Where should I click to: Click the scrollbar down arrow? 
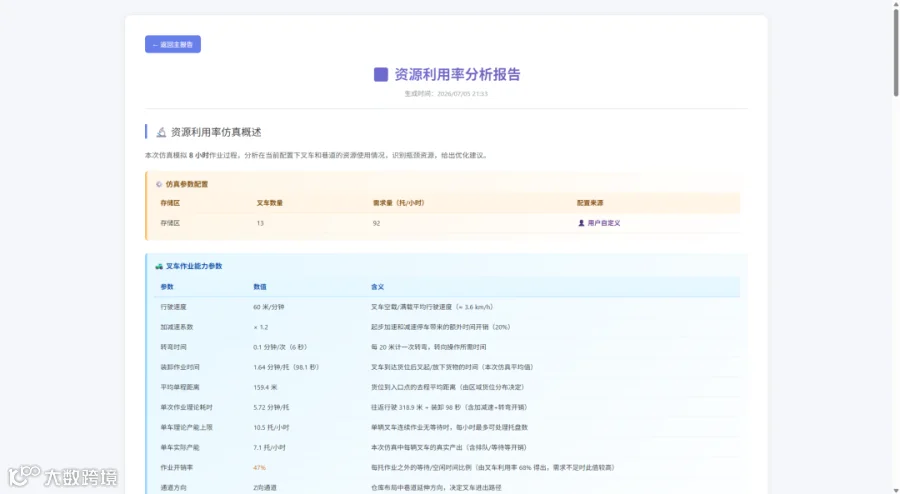pos(895,489)
